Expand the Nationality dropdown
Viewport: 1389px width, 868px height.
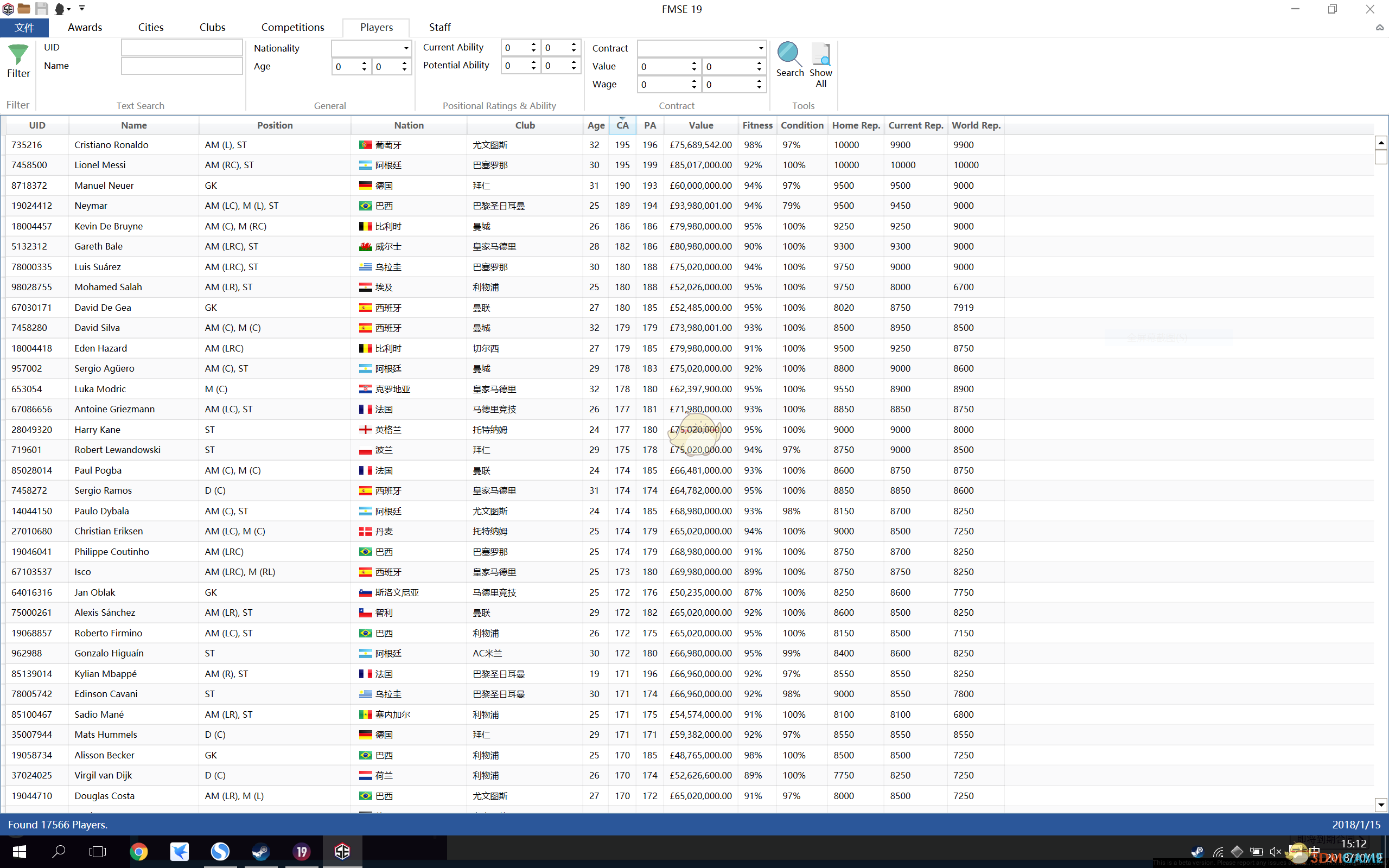click(x=406, y=48)
